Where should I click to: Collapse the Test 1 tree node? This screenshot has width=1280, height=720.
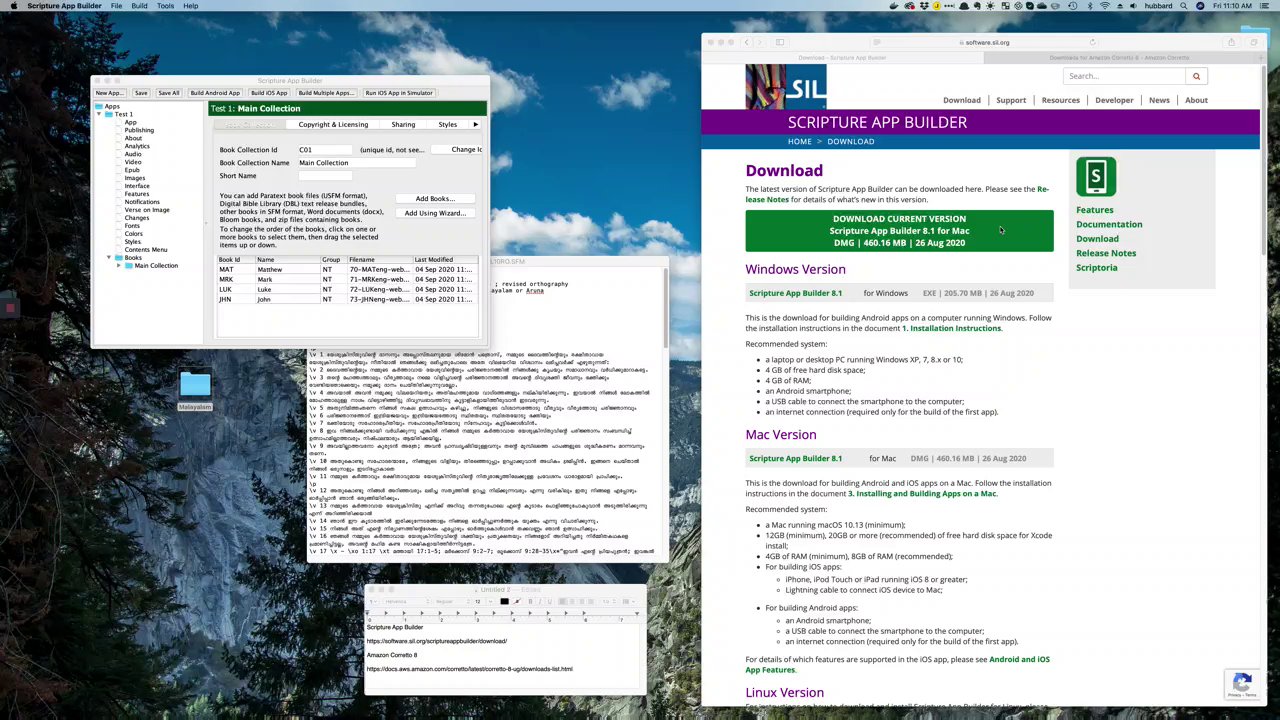coord(99,114)
